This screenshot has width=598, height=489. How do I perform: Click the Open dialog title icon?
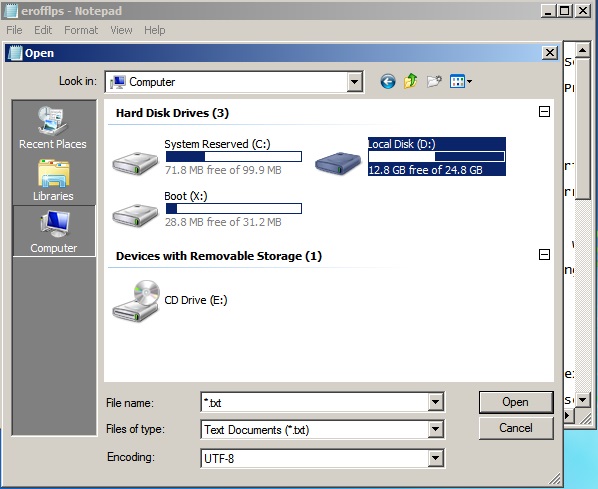(x=15, y=53)
